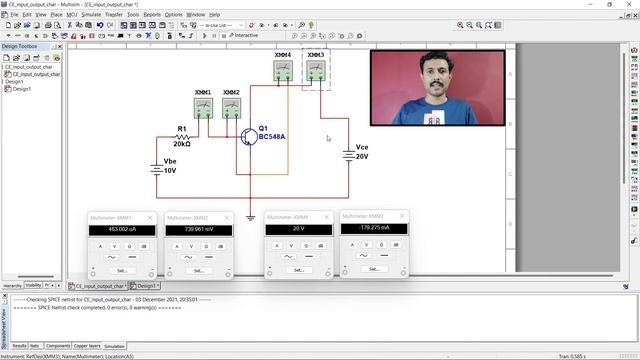Click Set... button on Multimeter-XMM3
The width and height of the screenshot is (640, 360).
point(374,269)
